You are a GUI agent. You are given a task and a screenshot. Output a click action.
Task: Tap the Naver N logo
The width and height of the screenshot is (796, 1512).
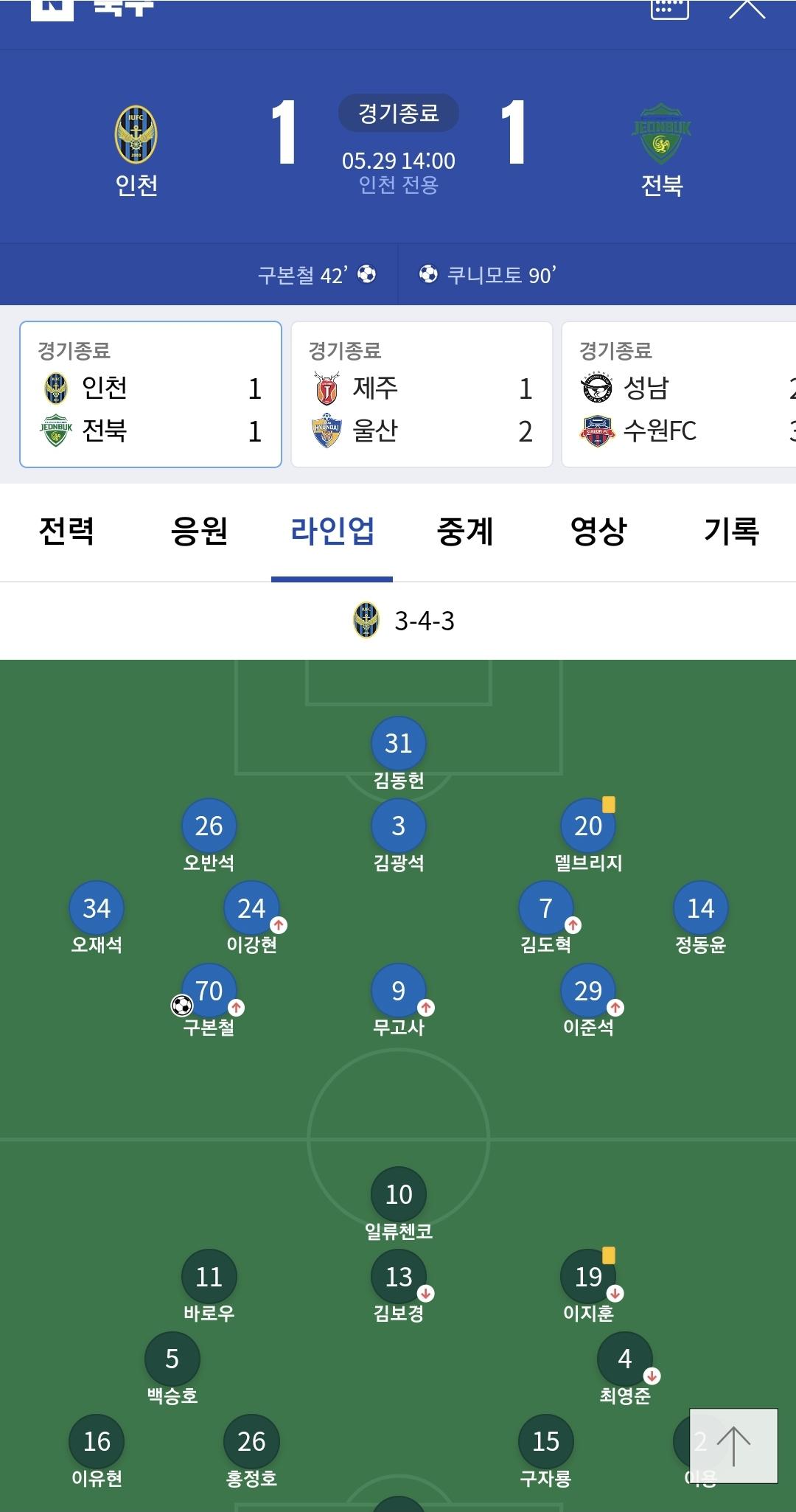click(x=52, y=9)
